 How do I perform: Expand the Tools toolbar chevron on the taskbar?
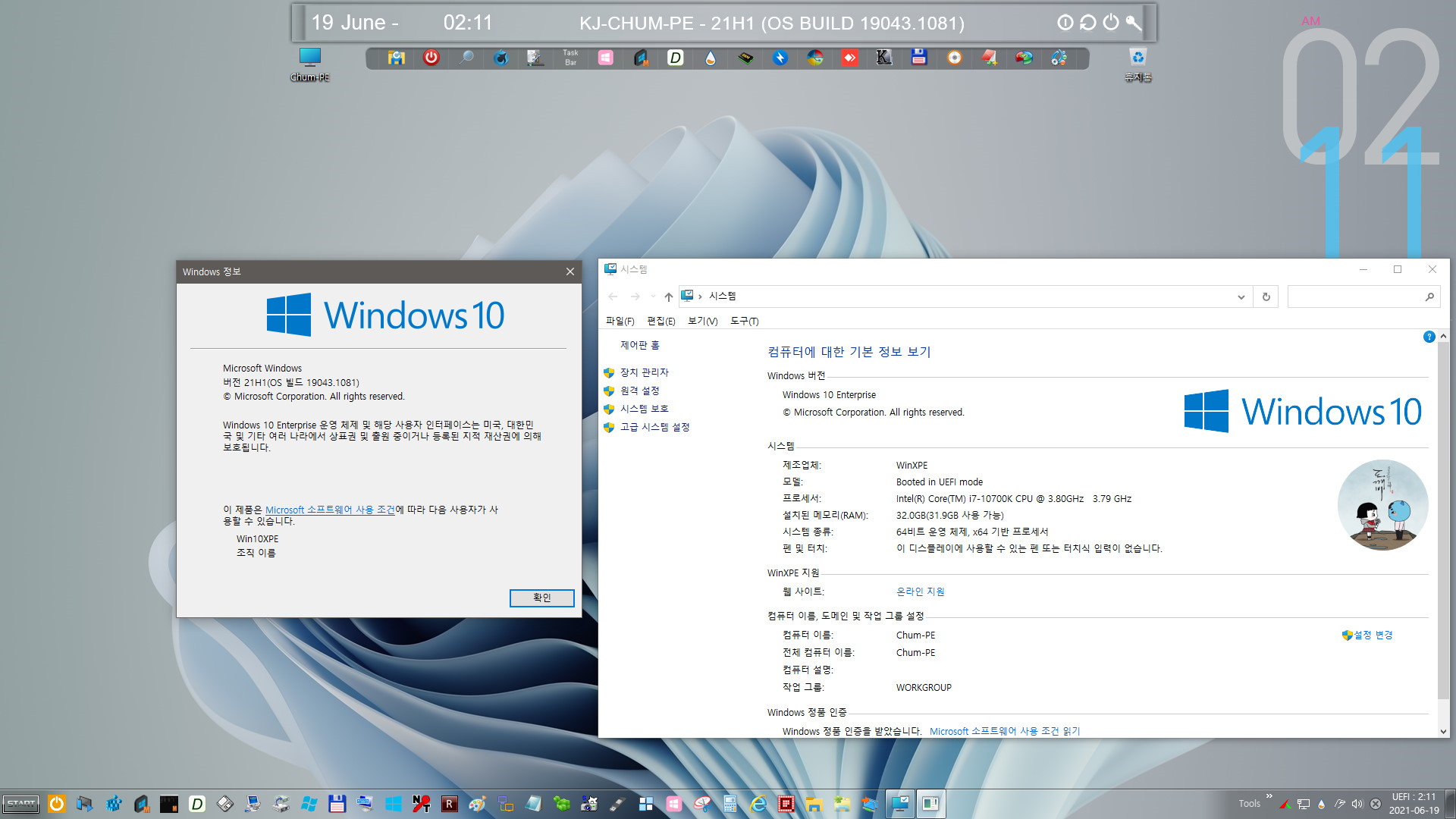tap(1269, 796)
